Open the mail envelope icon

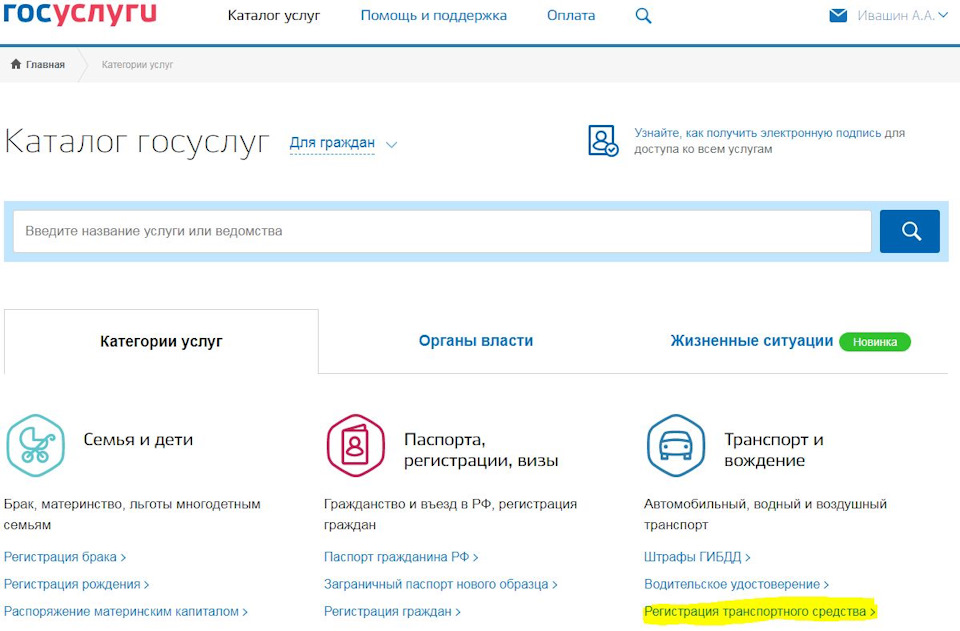(838, 15)
